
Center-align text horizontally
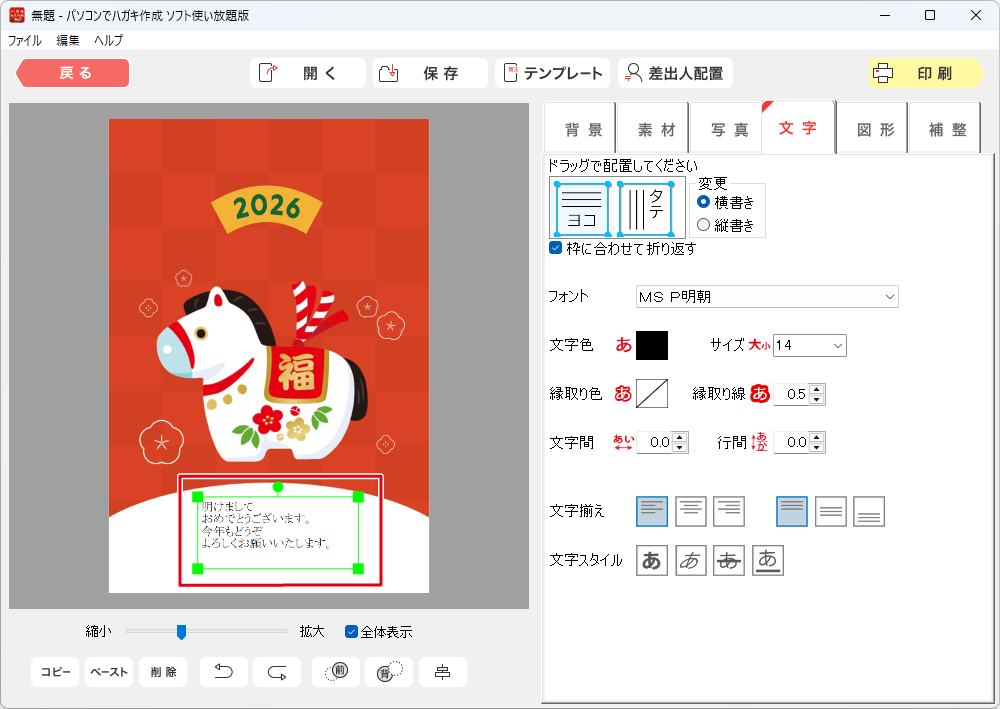pos(690,511)
